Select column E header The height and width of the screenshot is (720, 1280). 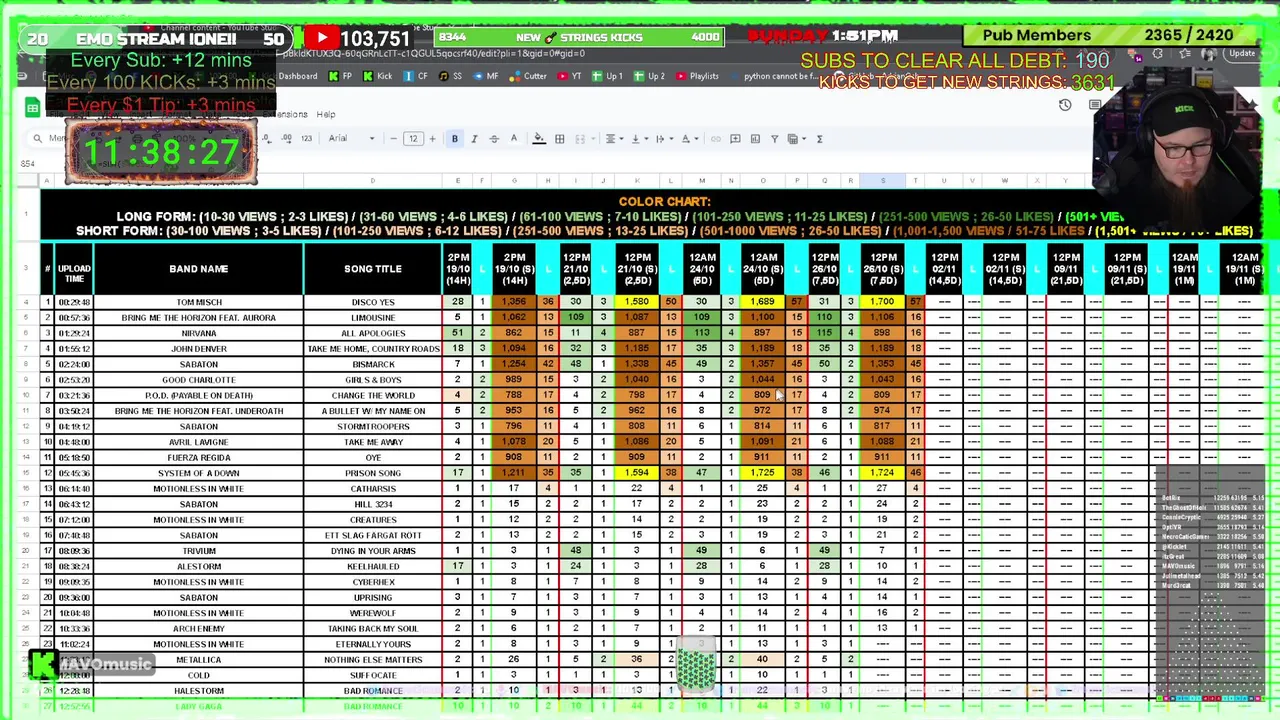[x=458, y=181]
